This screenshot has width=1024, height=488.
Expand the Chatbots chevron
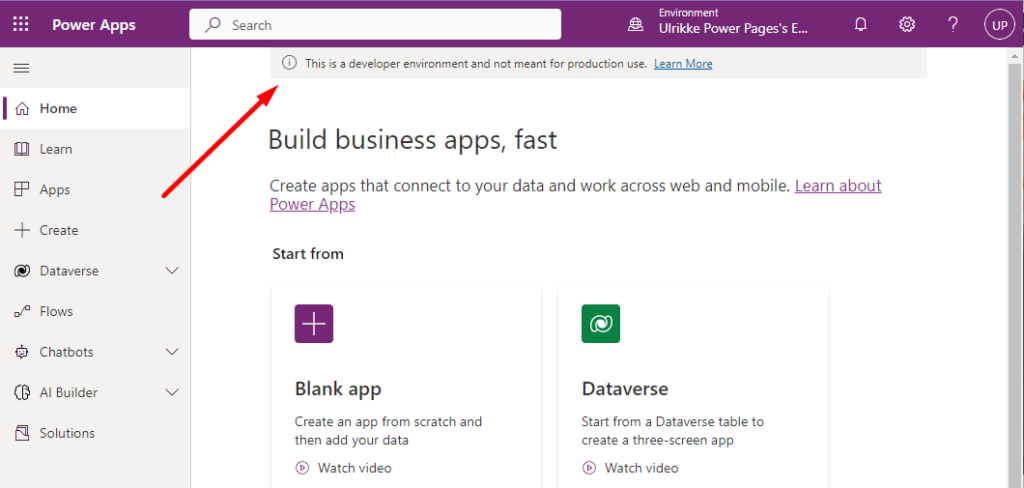pos(172,351)
